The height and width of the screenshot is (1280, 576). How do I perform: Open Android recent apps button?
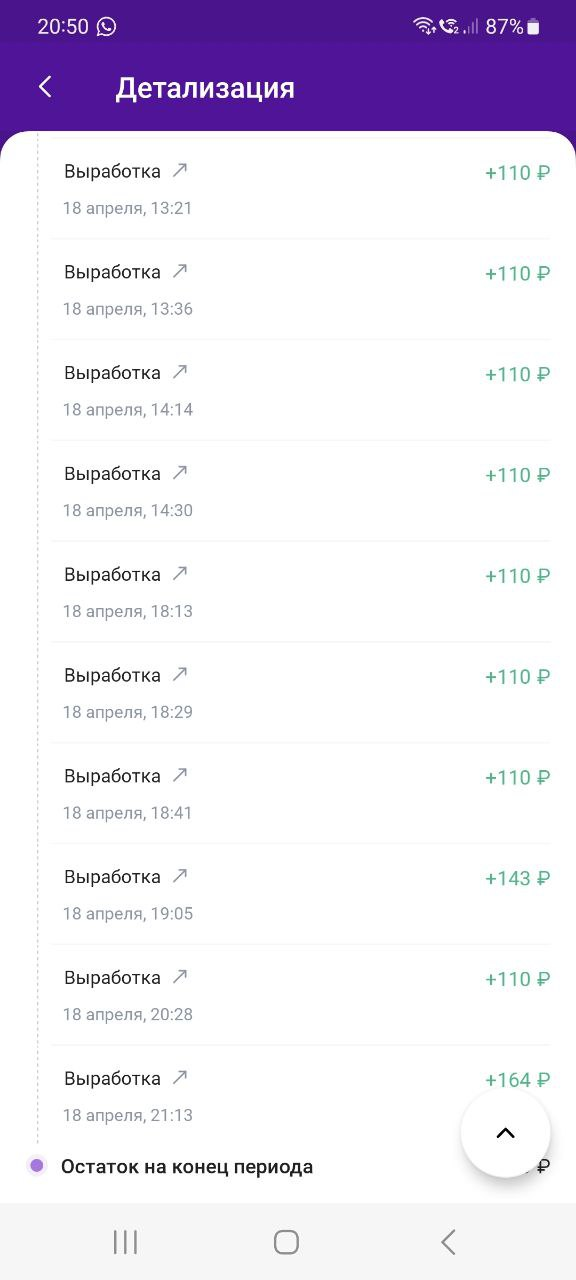125,1242
